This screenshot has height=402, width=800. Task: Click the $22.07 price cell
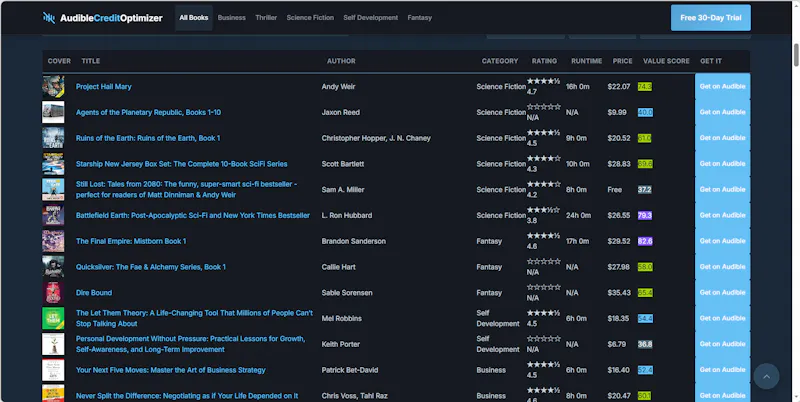619,87
